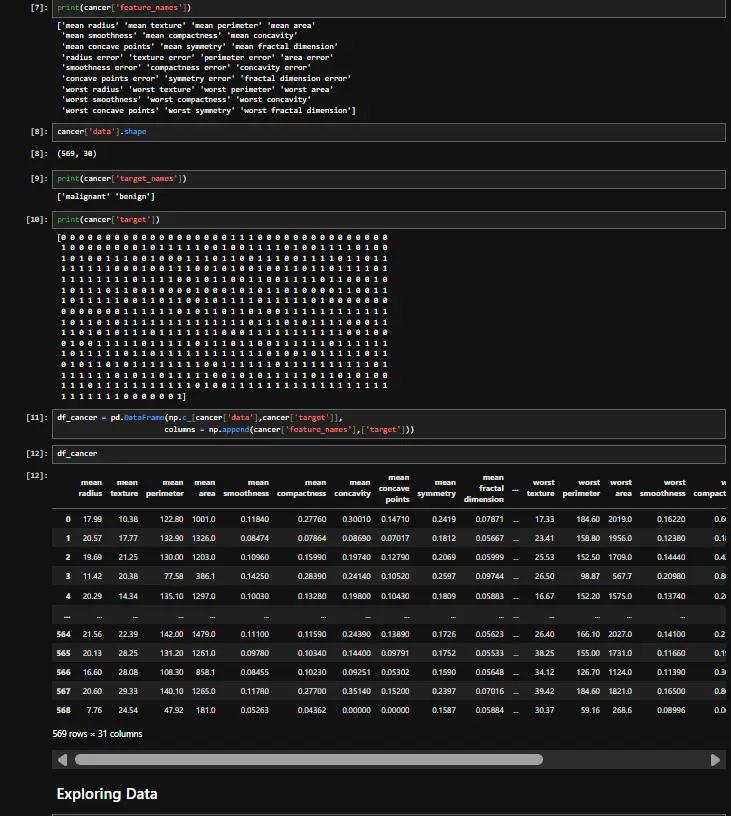Click code cell 8 with cancer data shape

389,132
